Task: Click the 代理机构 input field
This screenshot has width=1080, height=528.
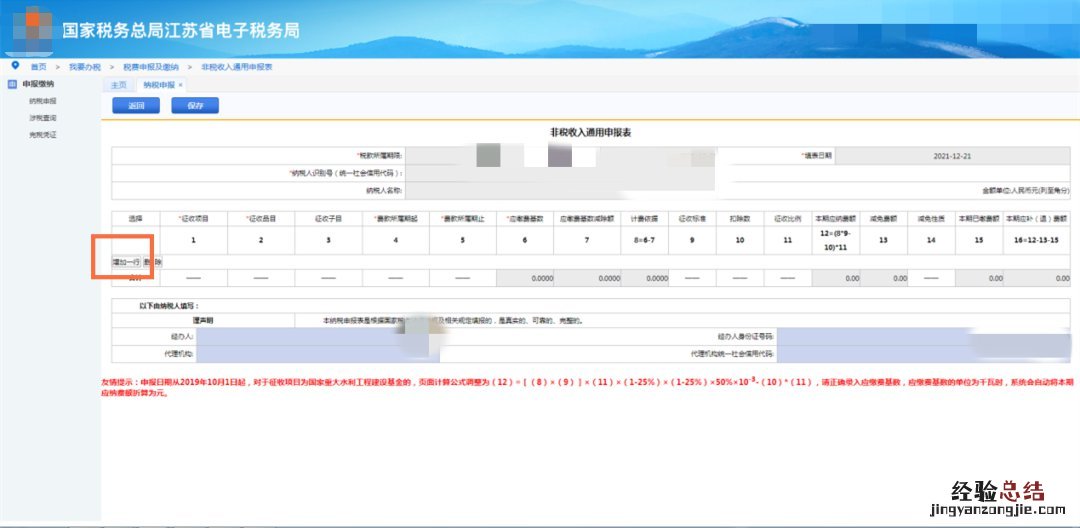Action: pos(300,354)
